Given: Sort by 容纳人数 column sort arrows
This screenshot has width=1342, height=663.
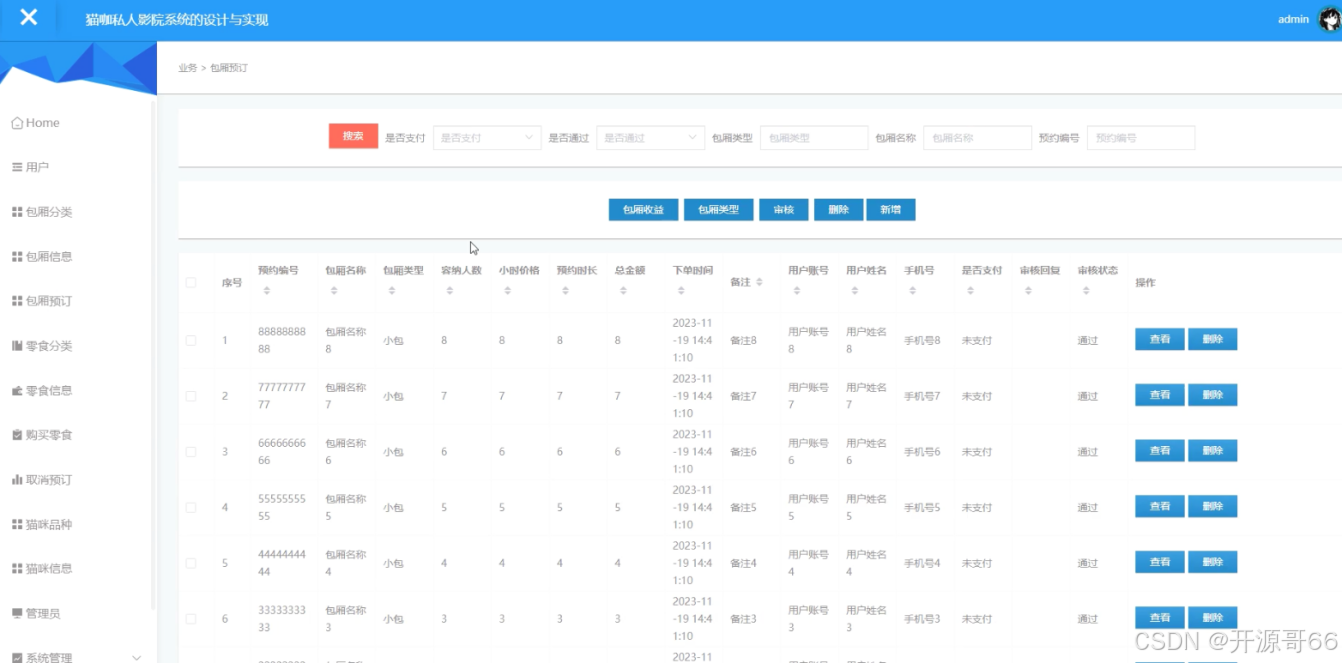Looking at the screenshot, I should click(449, 291).
